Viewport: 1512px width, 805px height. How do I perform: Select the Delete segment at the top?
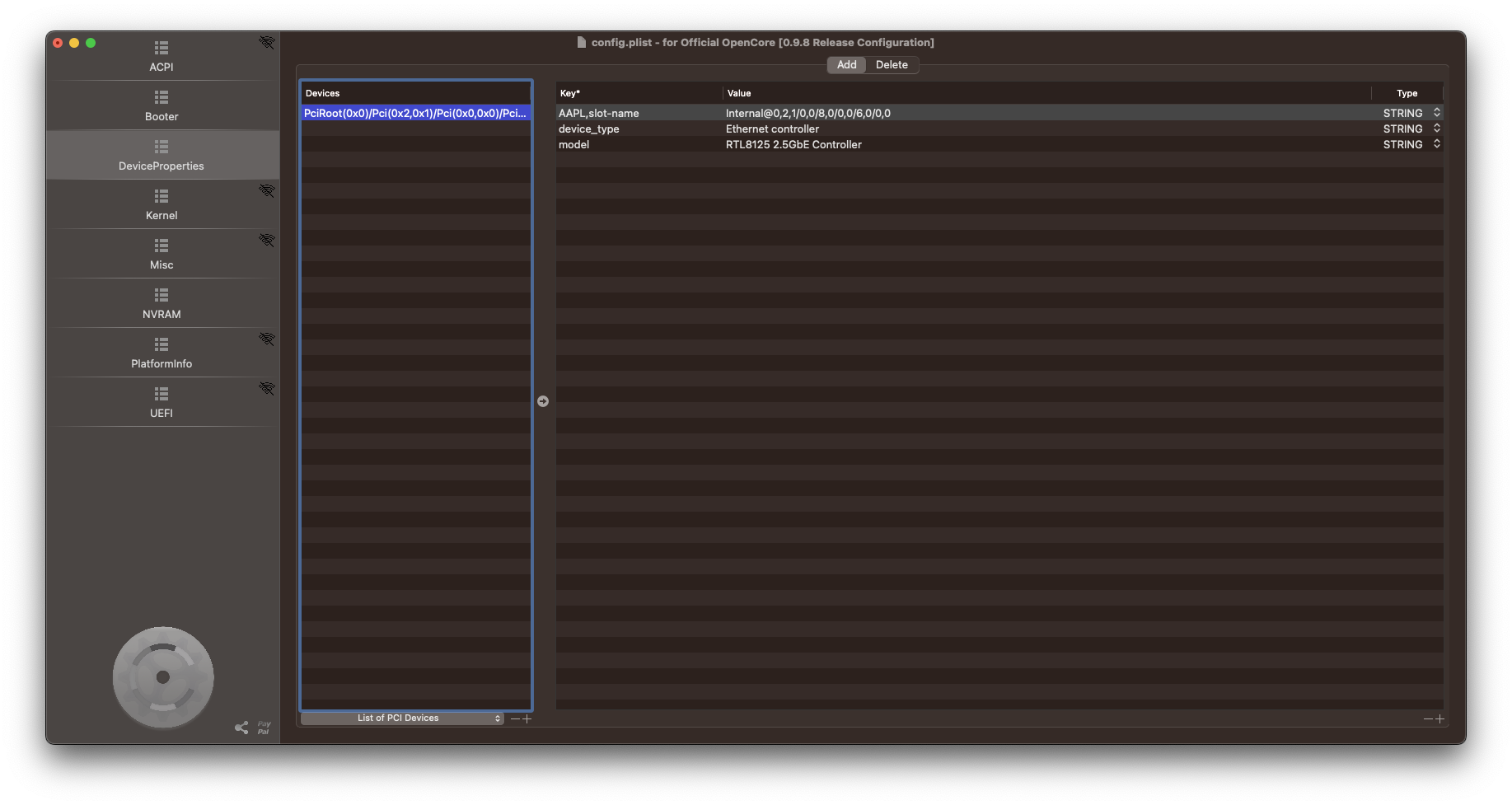coord(892,65)
